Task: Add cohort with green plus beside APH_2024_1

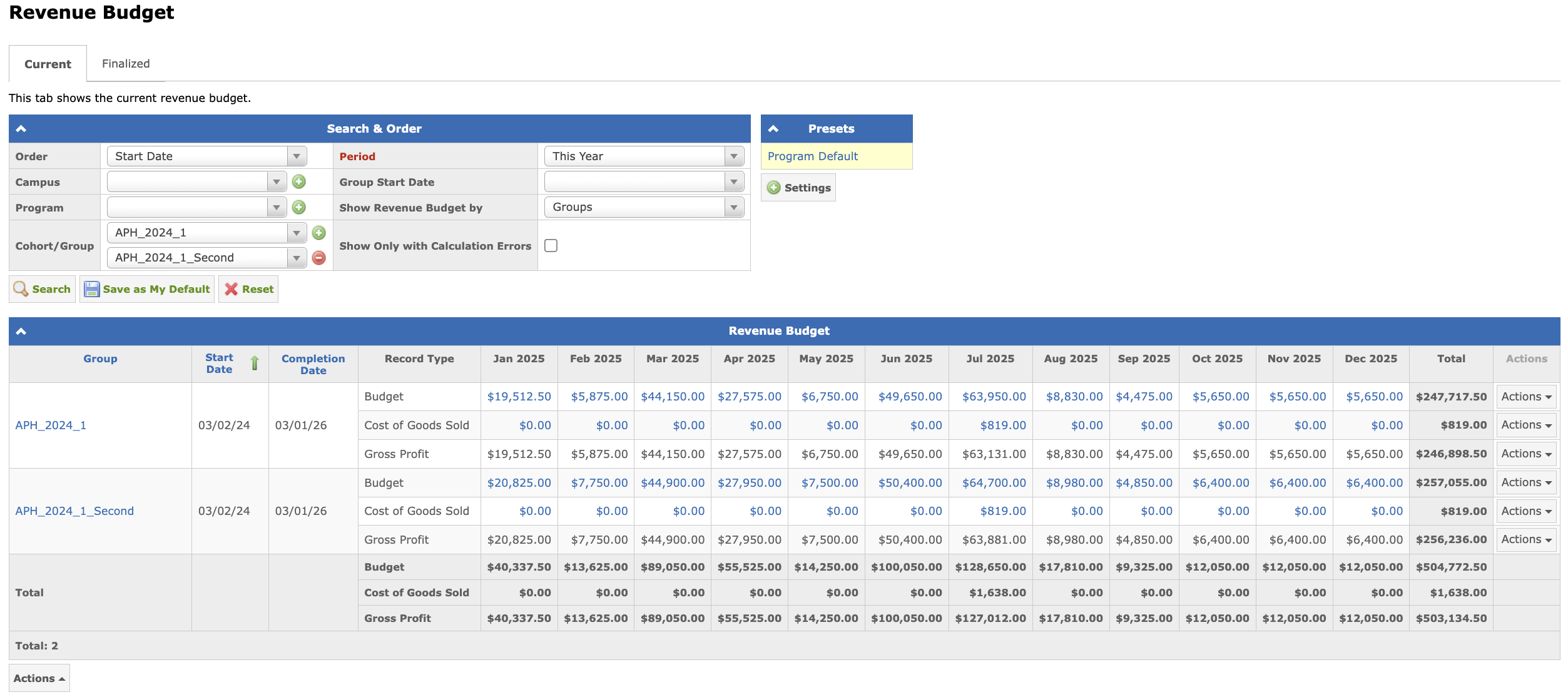Action: [x=319, y=233]
